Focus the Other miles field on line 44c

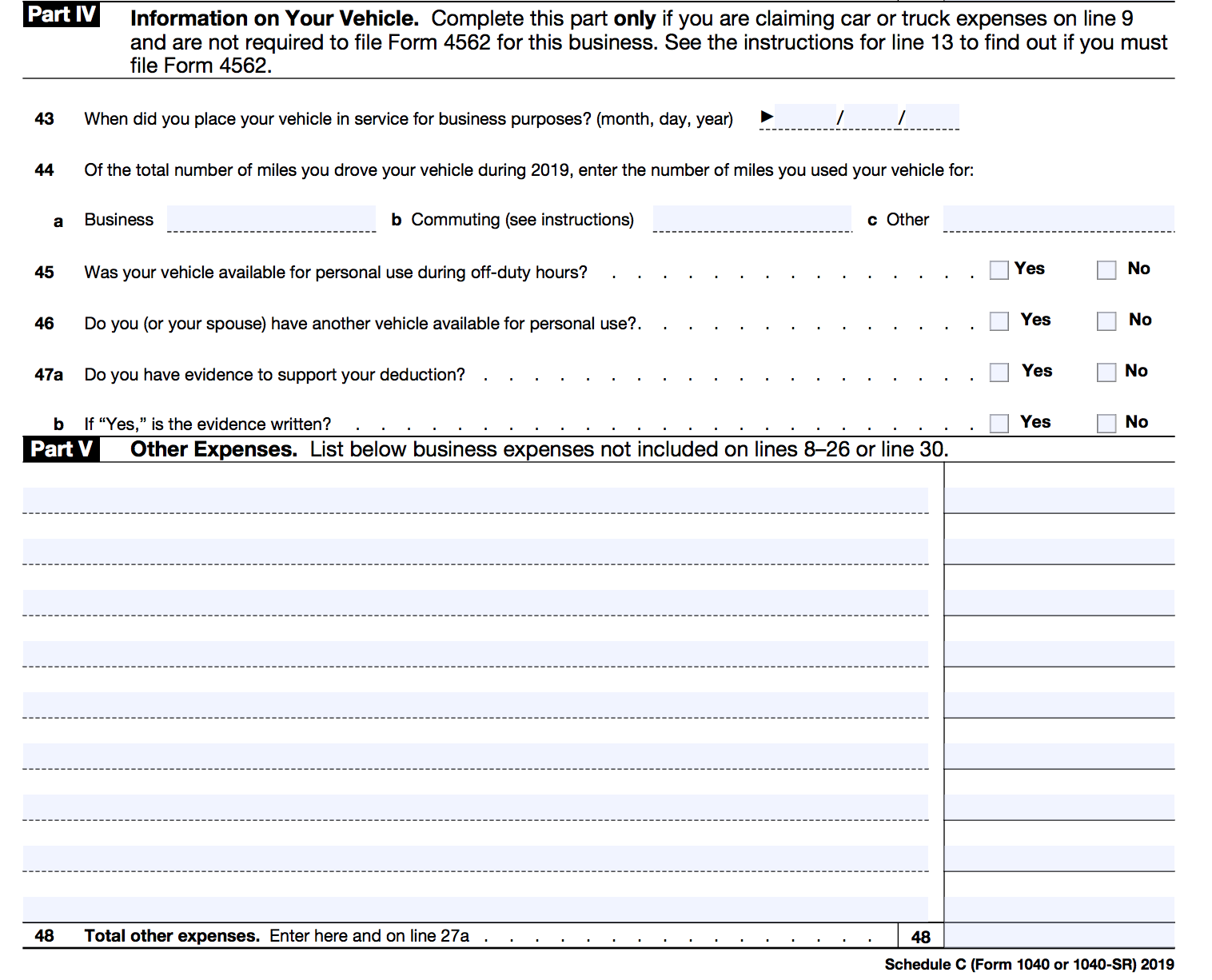(1059, 219)
